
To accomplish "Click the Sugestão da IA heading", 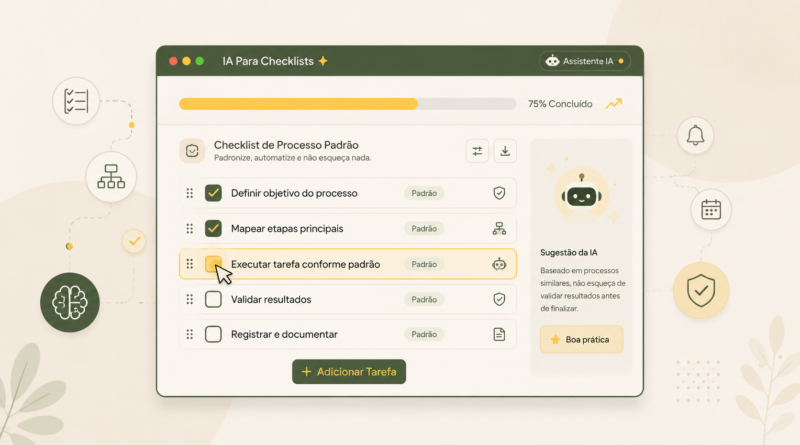I will 569,253.
